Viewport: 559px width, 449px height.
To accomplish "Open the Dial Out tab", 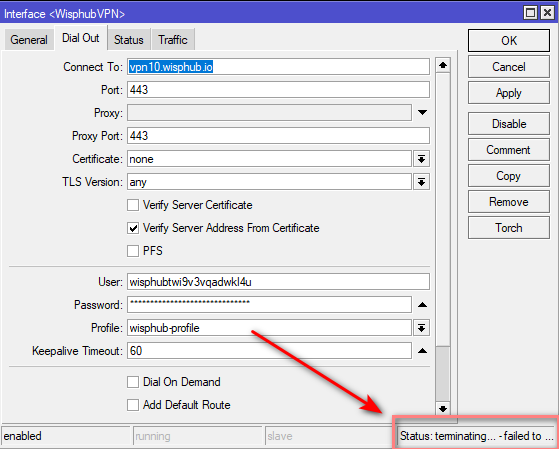I will (x=81, y=38).
